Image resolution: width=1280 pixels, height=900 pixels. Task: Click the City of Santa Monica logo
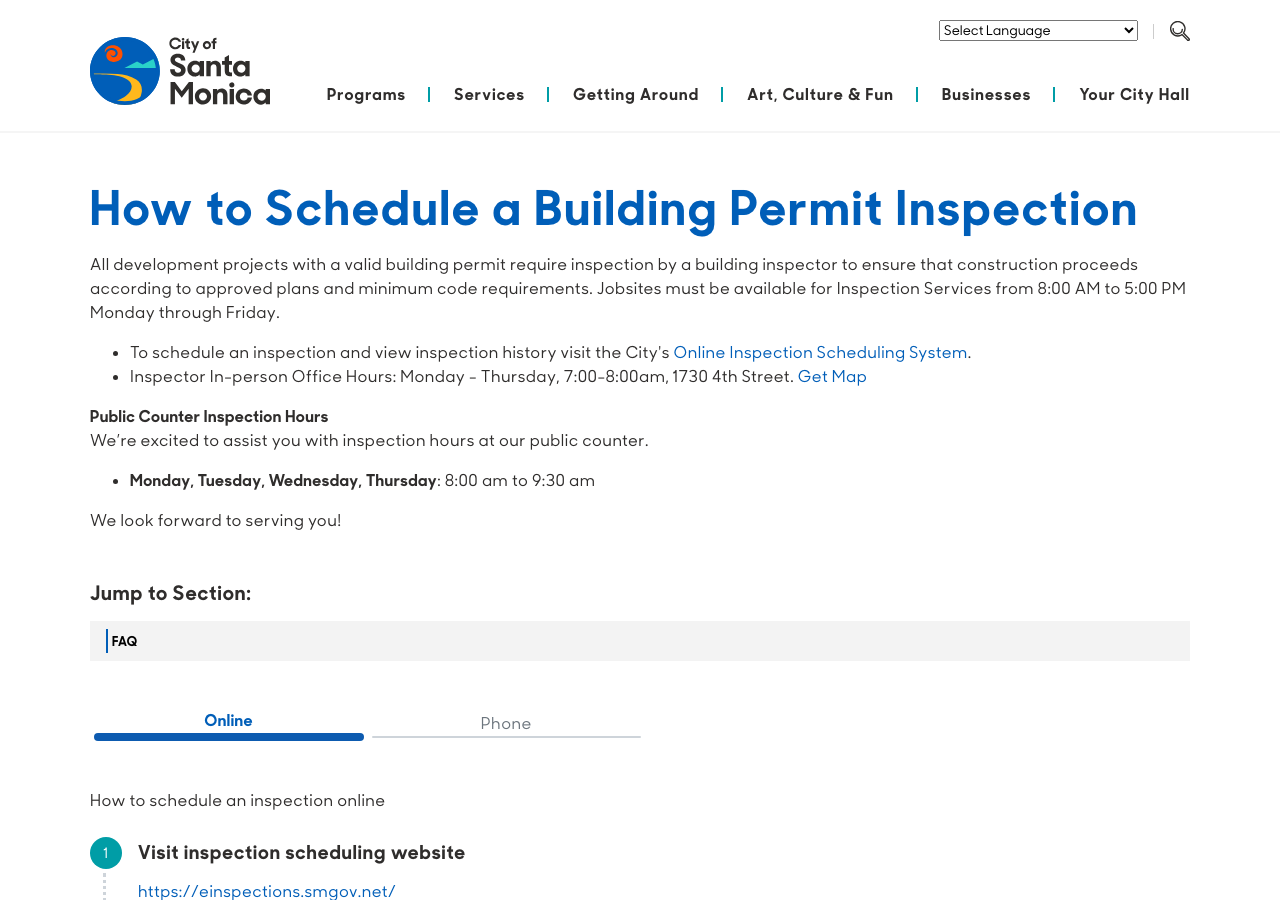[180, 71]
